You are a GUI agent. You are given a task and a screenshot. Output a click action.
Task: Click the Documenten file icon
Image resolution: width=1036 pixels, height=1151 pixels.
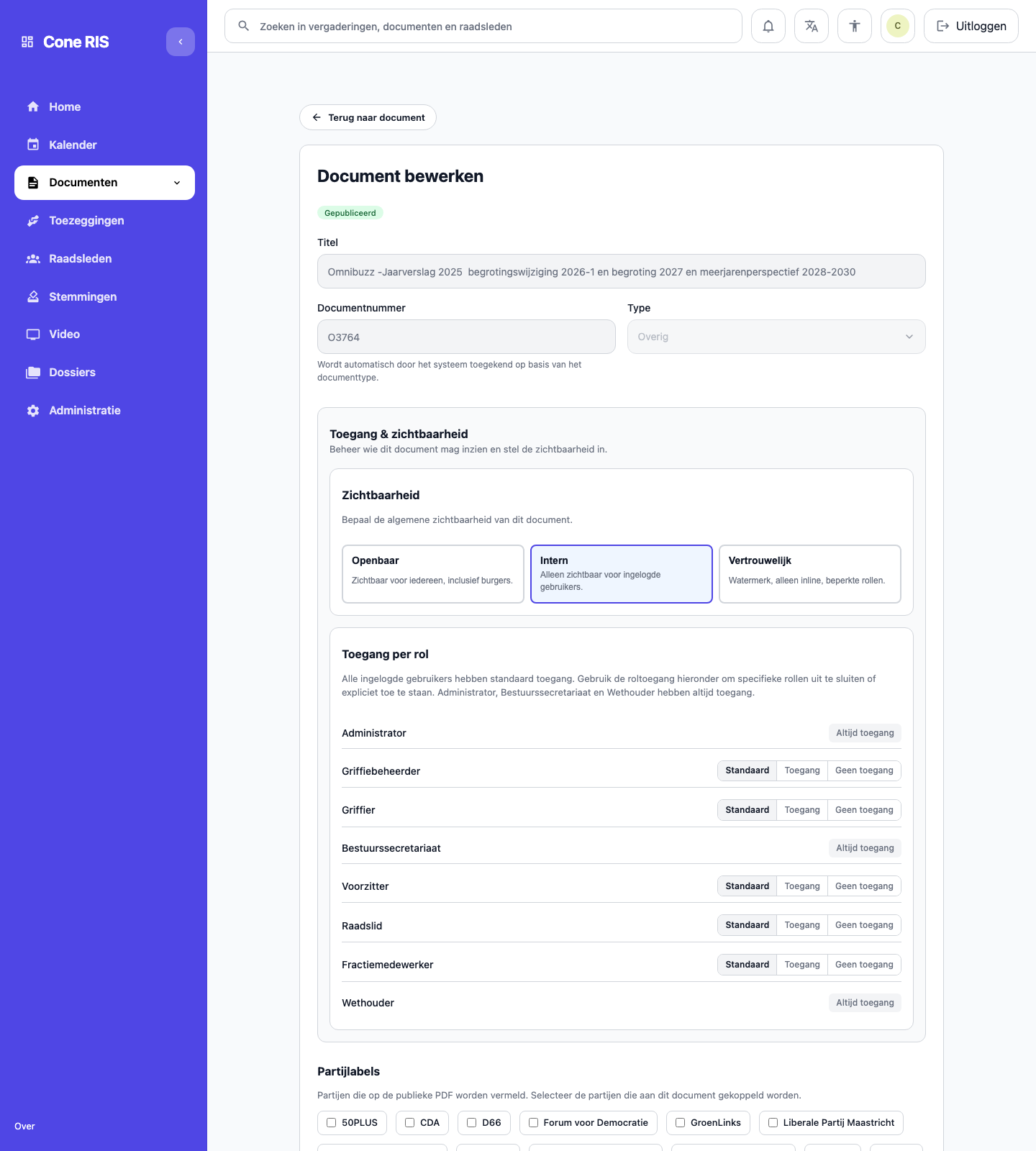(x=33, y=183)
